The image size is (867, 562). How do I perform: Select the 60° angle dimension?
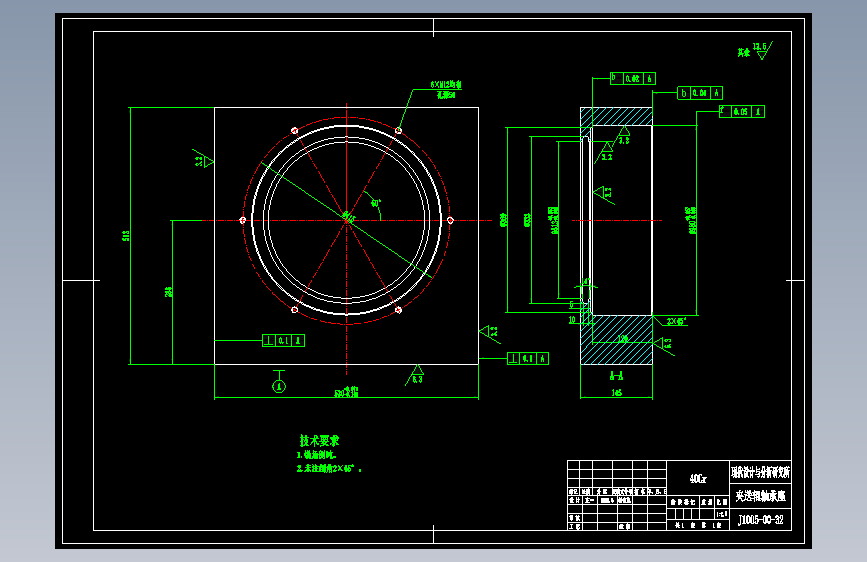pyautogui.click(x=376, y=203)
